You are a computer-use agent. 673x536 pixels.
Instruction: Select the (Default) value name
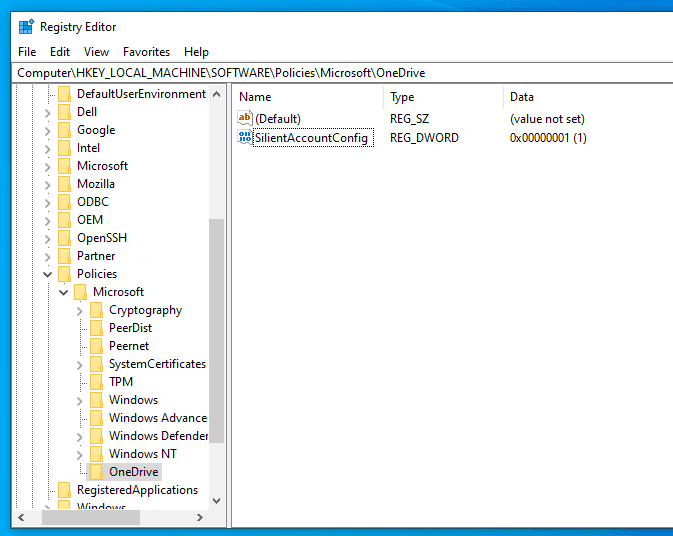pyautogui.click(x=278, y=119)
